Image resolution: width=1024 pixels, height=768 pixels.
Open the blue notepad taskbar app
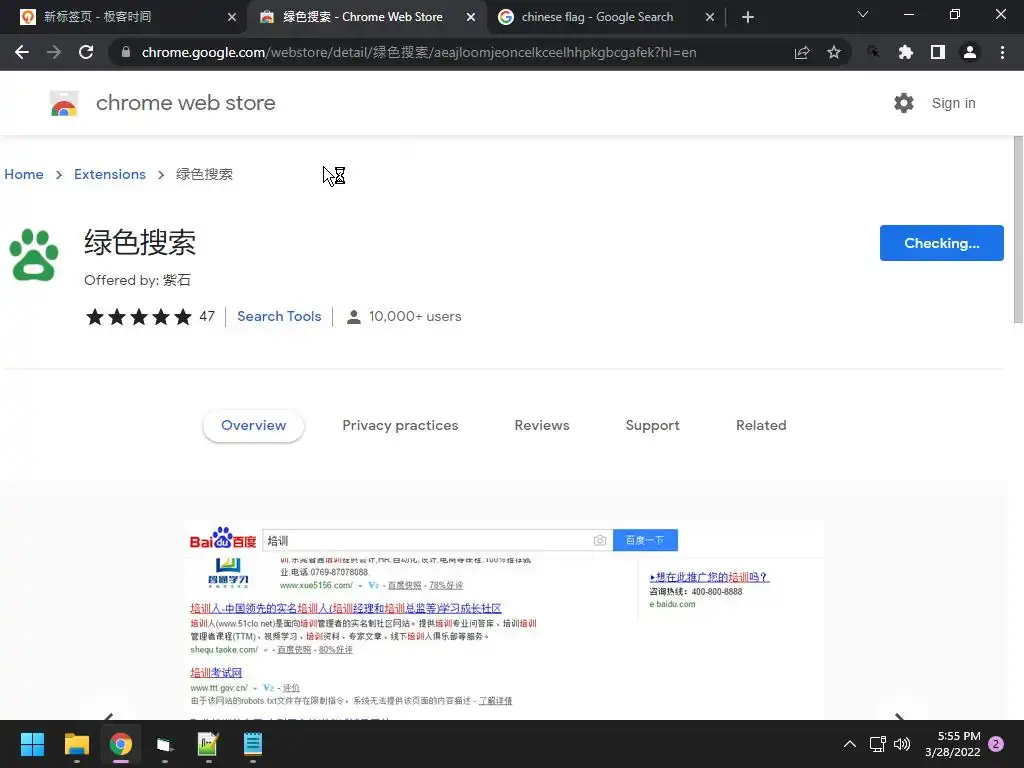[x=253, y=744]
